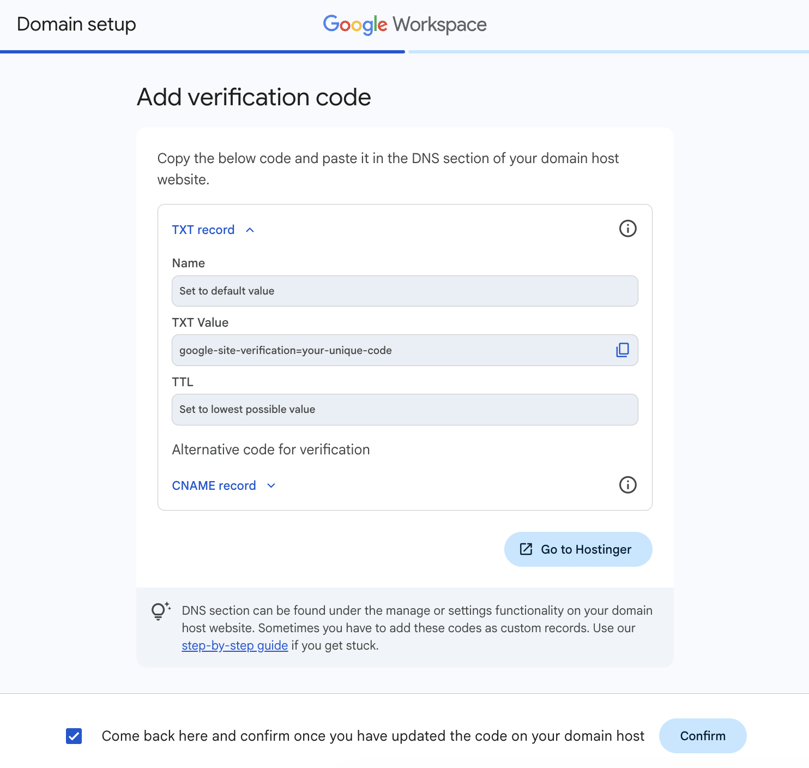809x768 pixels.
Task: Open Go to Hostinger button
Action: [578, 549]
